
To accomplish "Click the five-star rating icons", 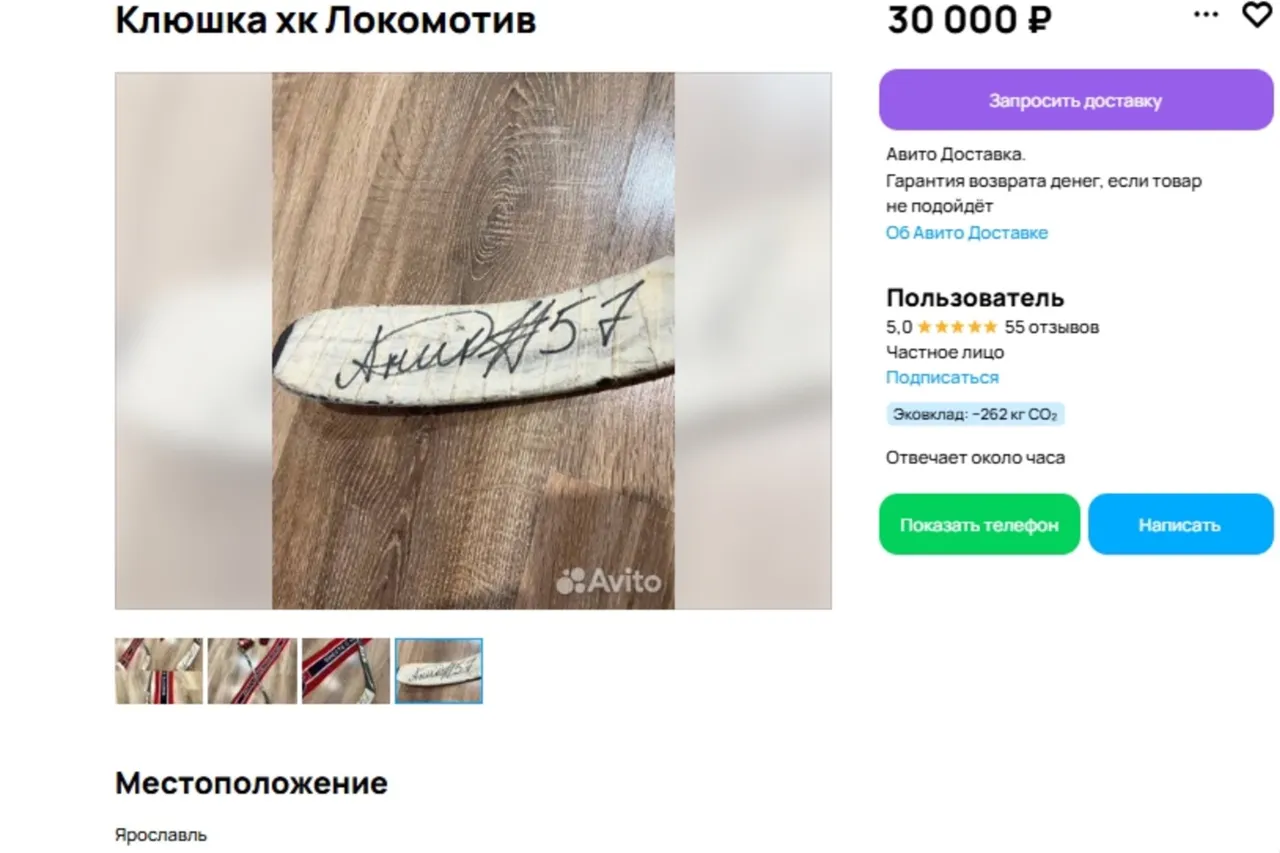I will click(x=957, y=327).
